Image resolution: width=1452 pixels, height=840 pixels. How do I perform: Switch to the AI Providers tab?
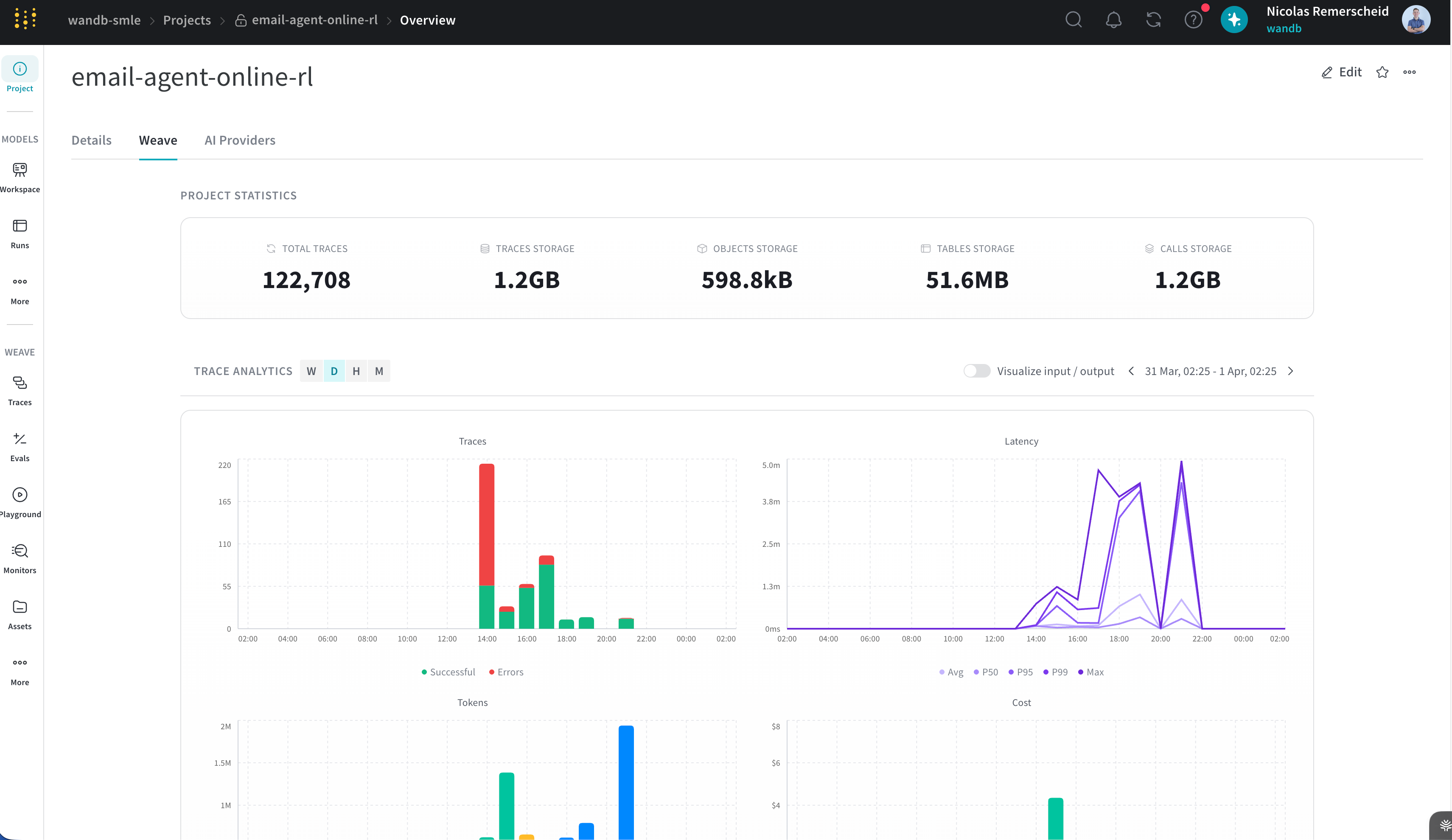[x=240, y=140]
